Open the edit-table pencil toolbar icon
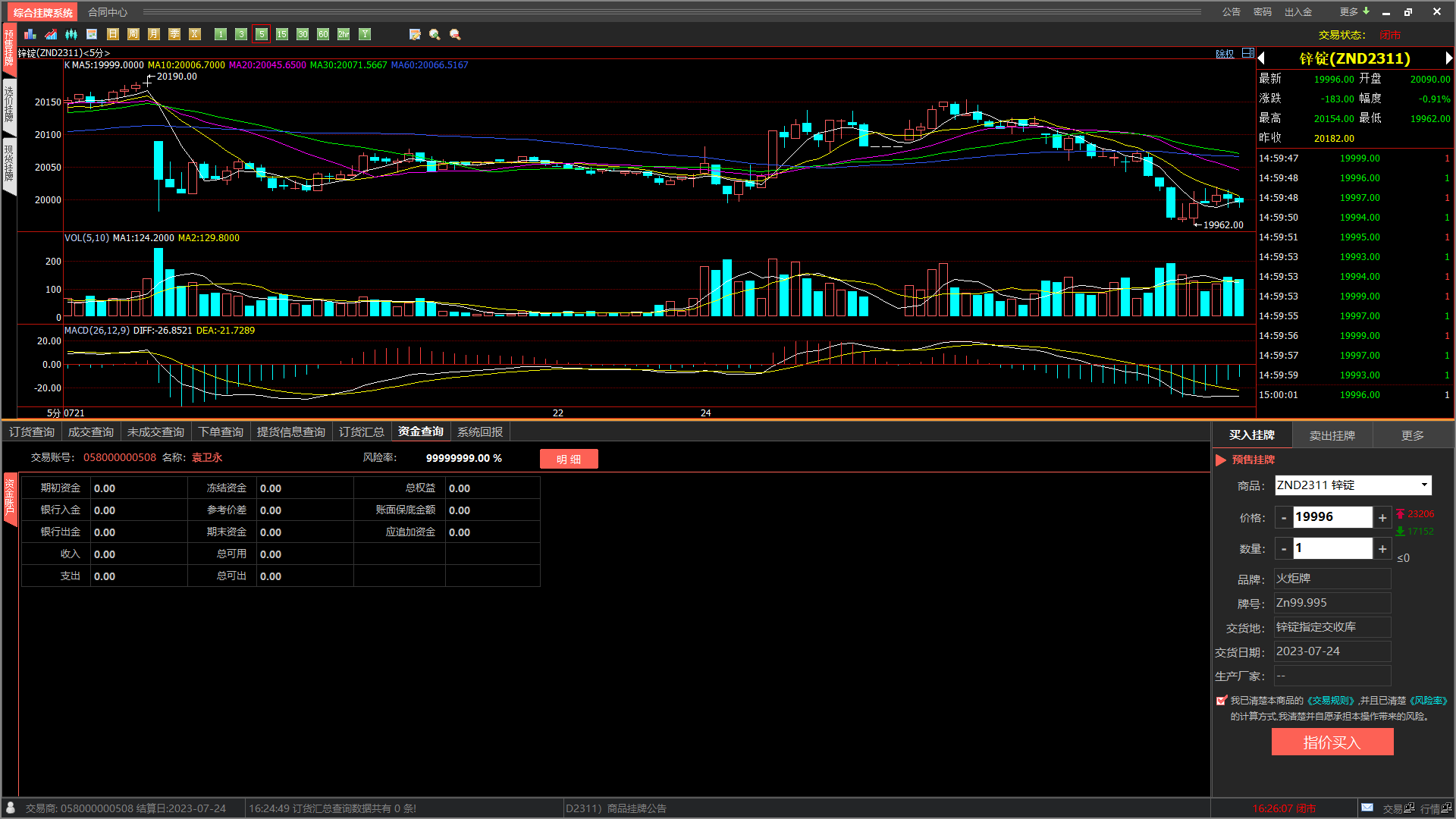Viewport: 1456px width, 819px height. 415,34
